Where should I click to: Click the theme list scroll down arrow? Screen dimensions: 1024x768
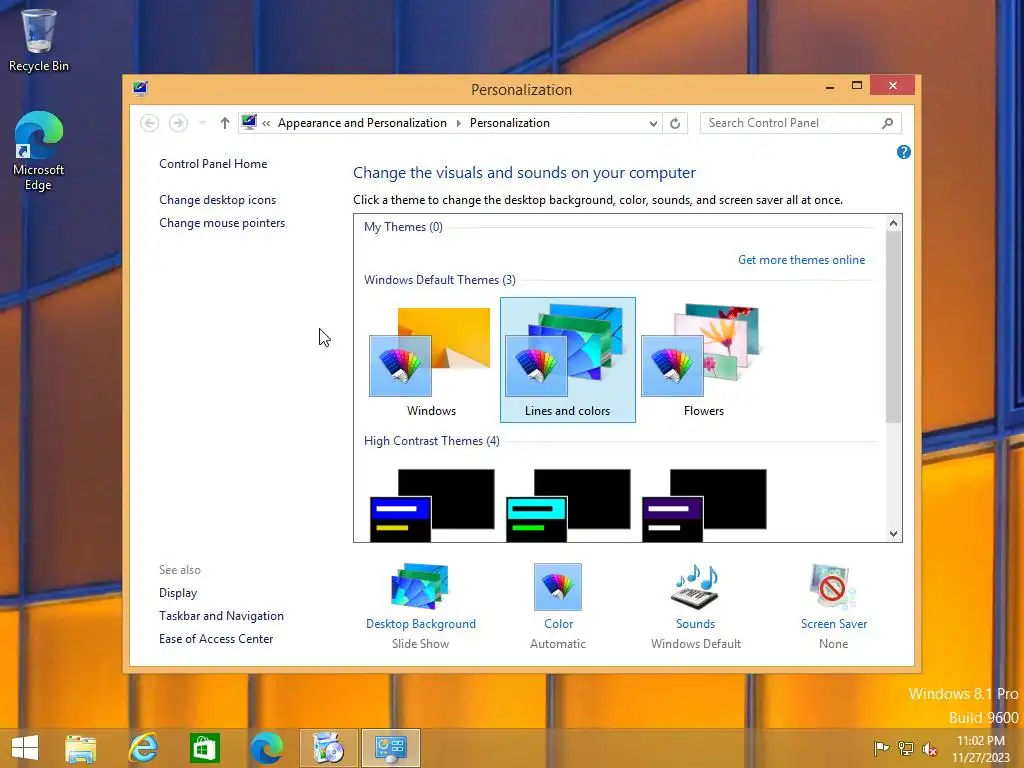coord(893,534)
